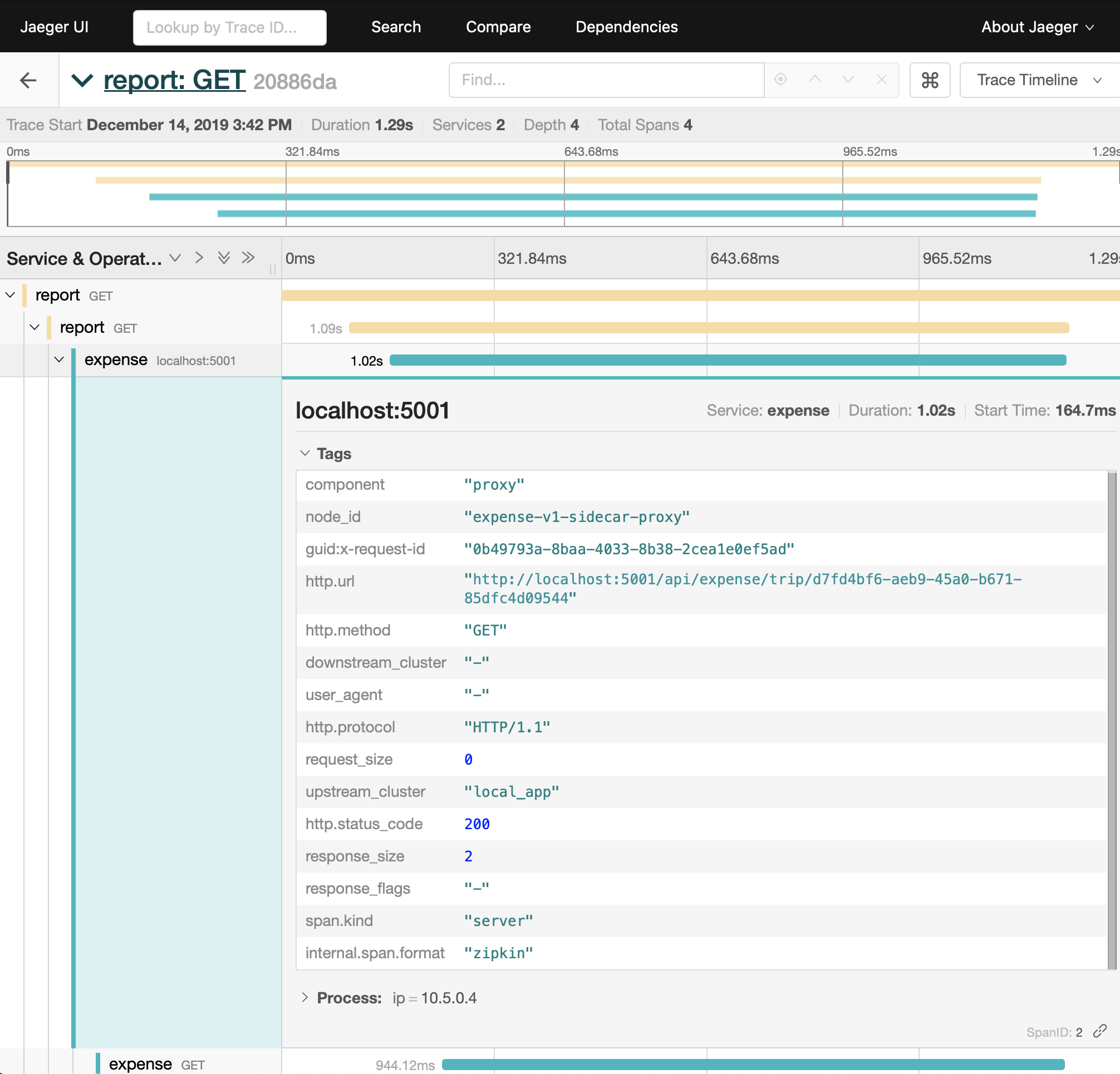Toggle the expense localhost:5001 span open
The width and height of the screenshot is (1120, 1074).
click(58, 359)
